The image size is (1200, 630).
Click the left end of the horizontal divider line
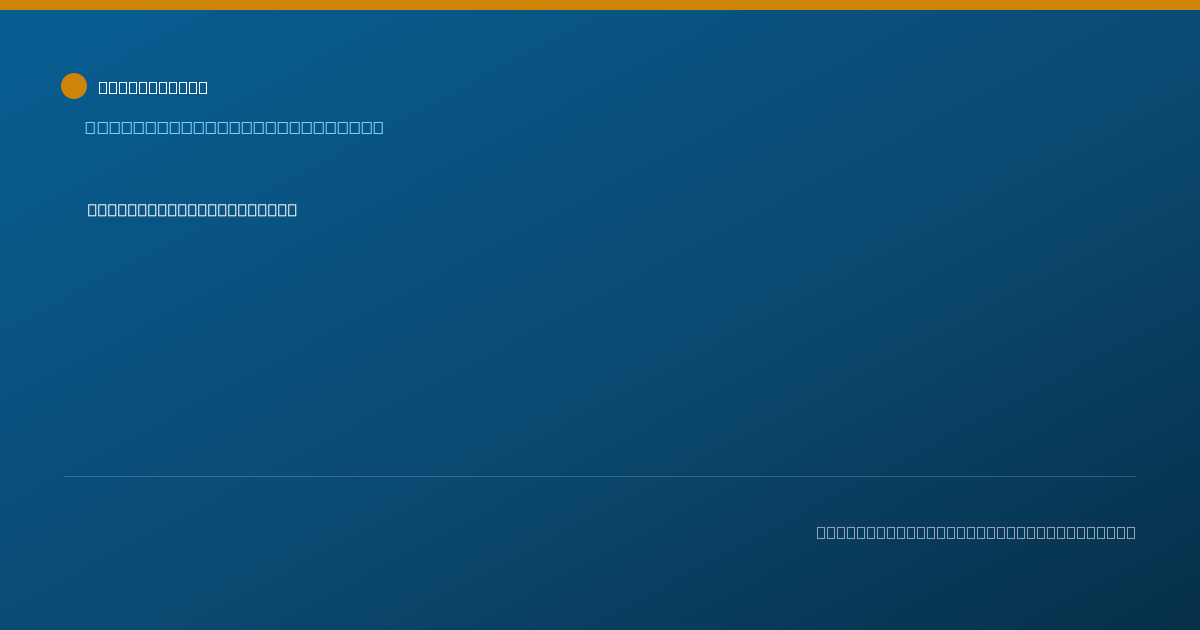tap(66, 476)
